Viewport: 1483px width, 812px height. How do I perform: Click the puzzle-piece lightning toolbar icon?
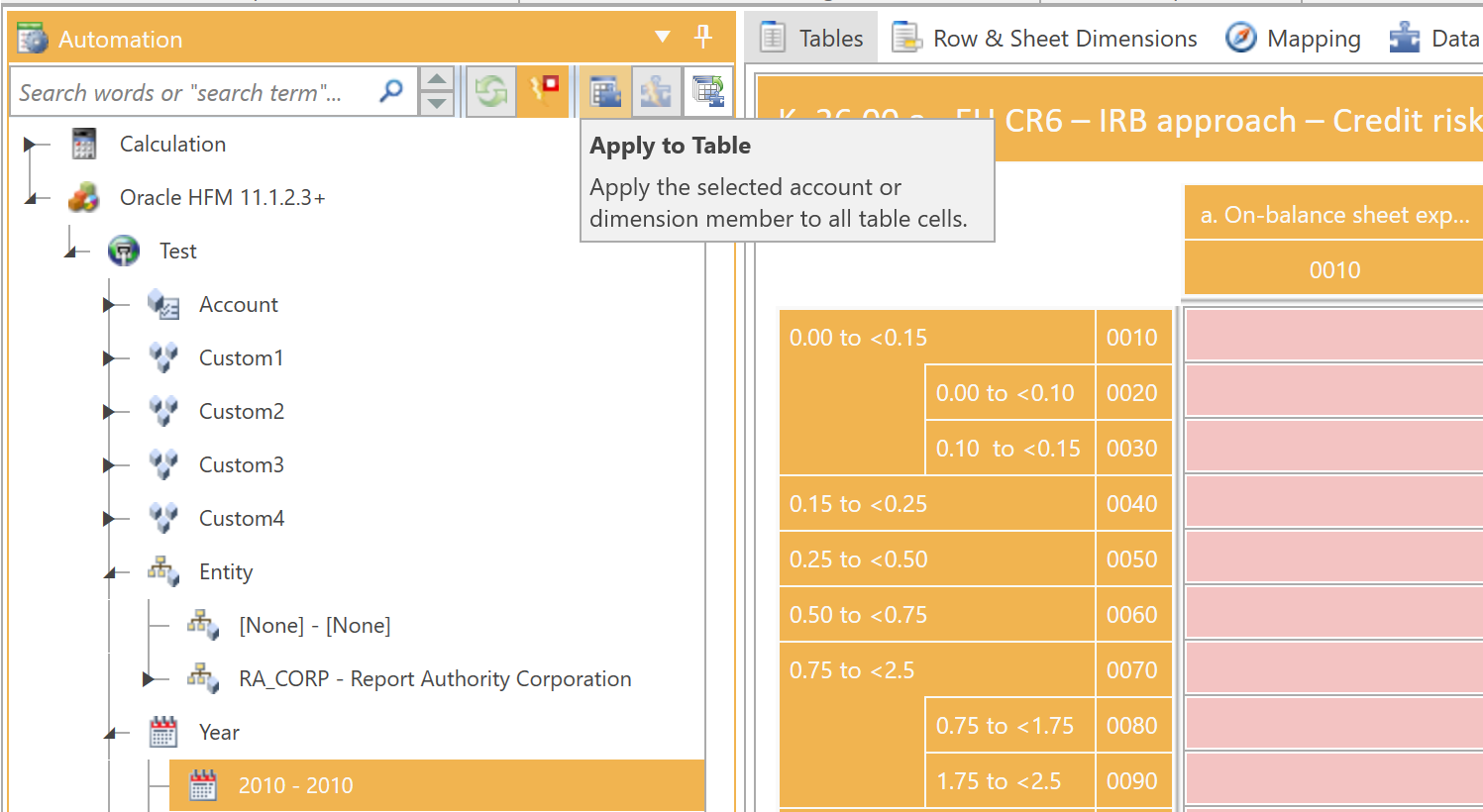(656, 92)
